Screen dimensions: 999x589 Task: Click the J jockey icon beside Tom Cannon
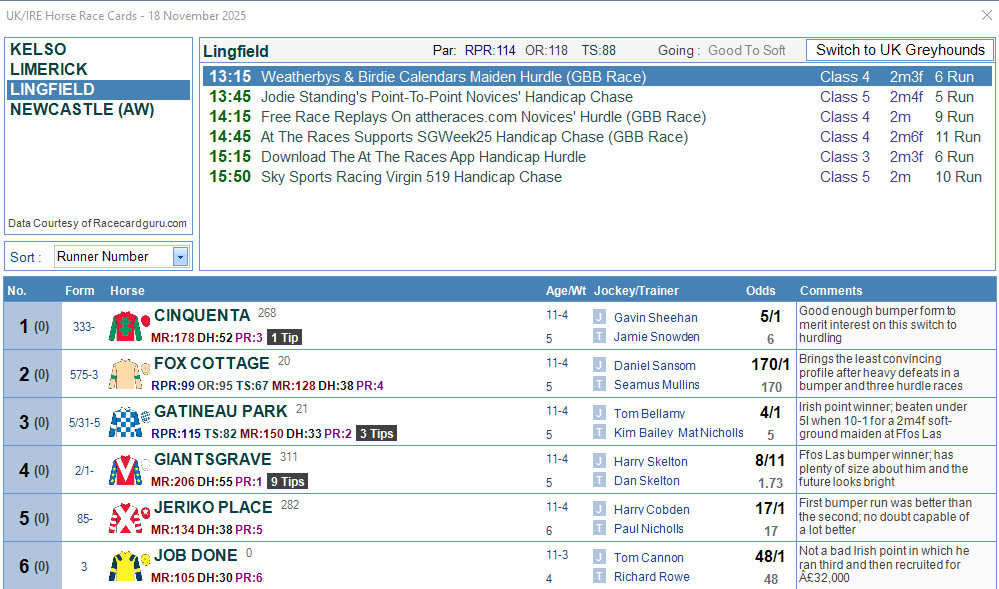[599, 557]
